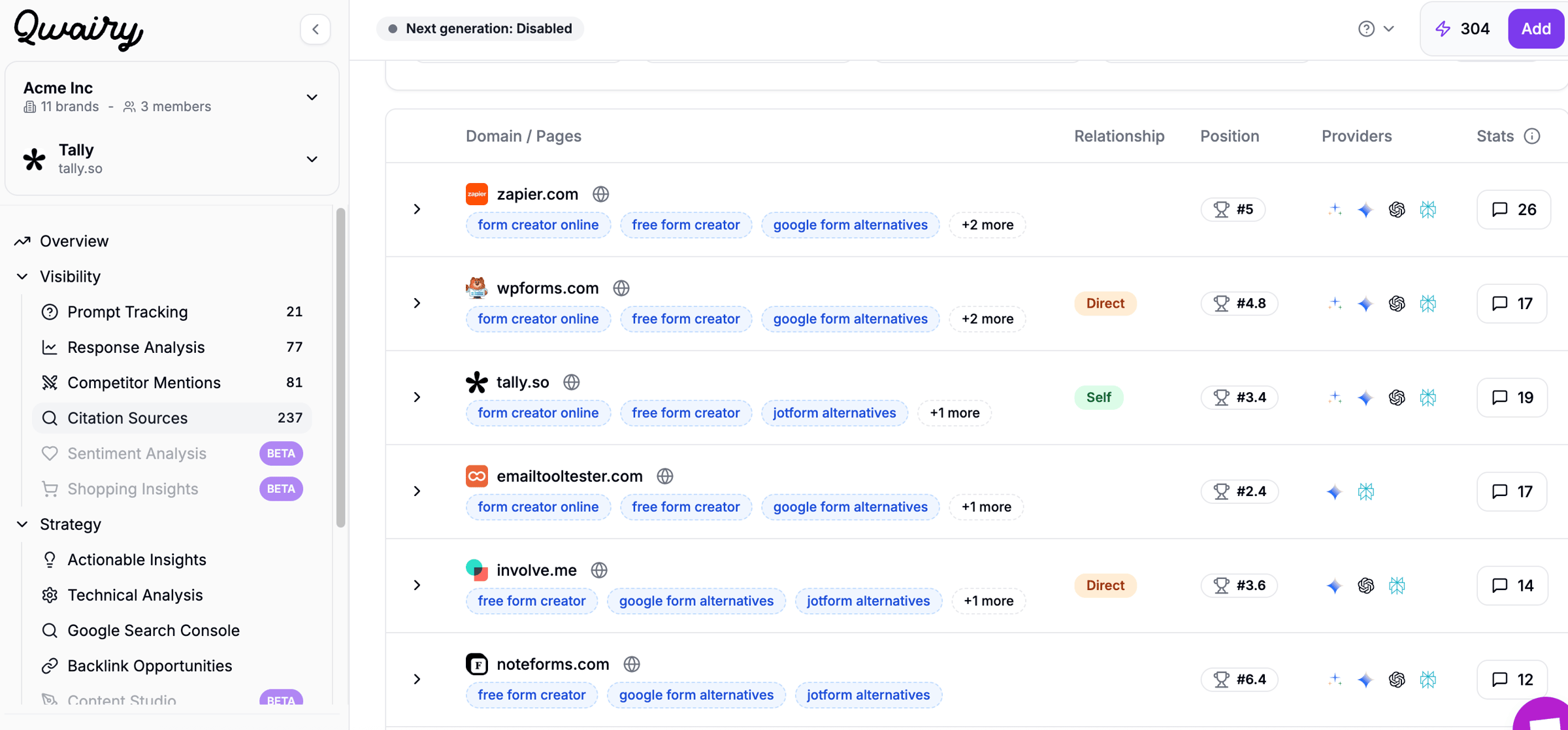This screenshot has height=730, width=1568.
Task: Open the Tally brand selector dropdown
Action: (x=312, y=159)
